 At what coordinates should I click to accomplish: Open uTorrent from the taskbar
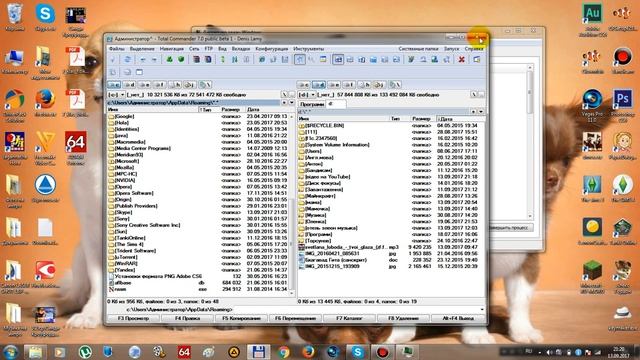point(85,352)
